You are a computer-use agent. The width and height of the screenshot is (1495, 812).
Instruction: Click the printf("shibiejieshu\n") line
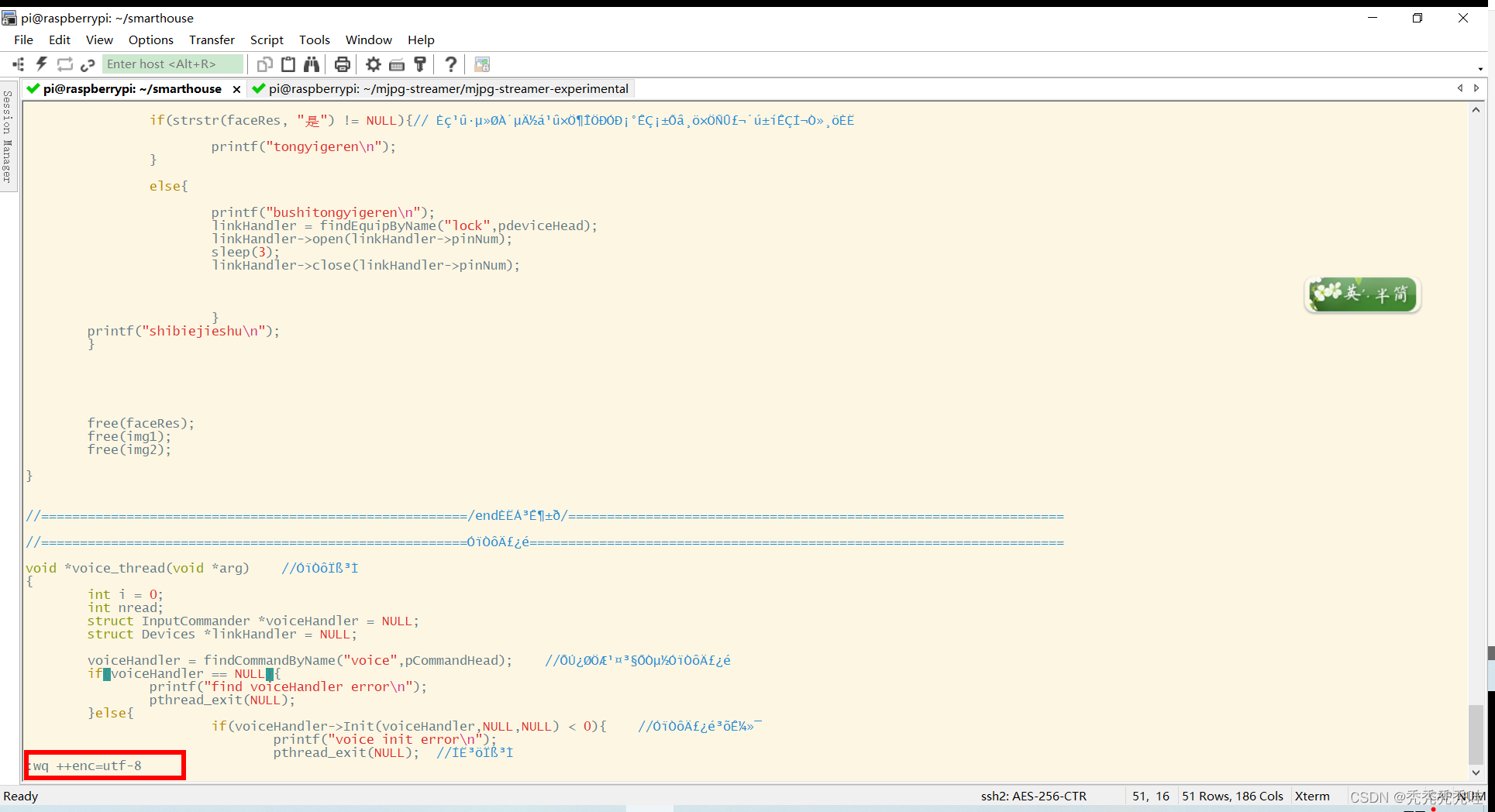(184, 331)
